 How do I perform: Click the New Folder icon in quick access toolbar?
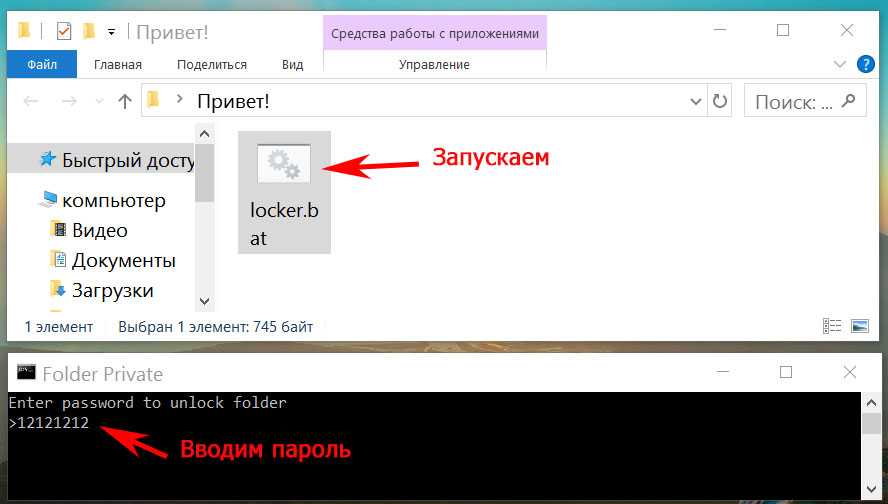click(88, 31)
